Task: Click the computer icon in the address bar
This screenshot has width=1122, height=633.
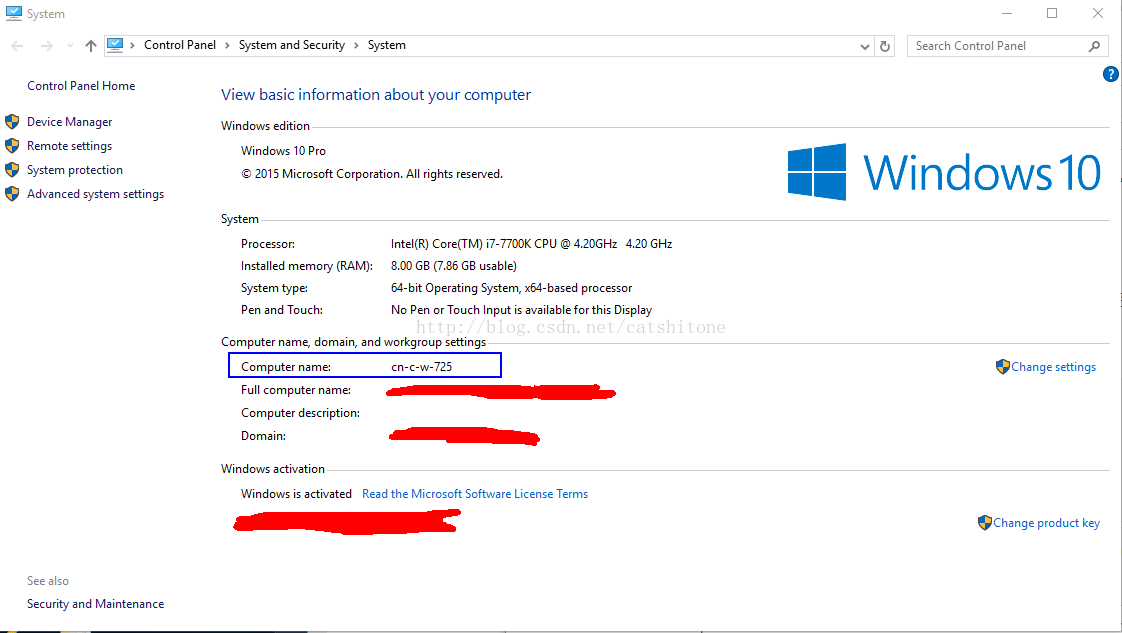Action: pos(114,45)
